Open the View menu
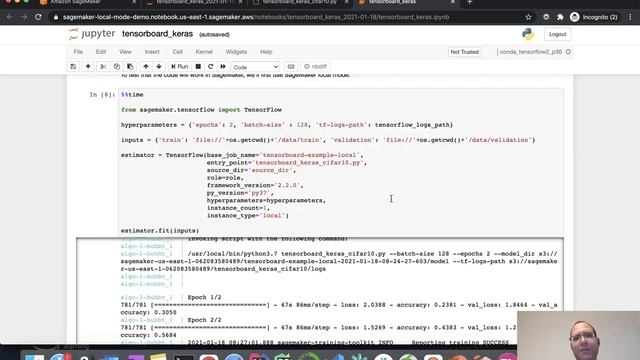The height and width of the screenshot is (360, 640). (x=125, y=52)
